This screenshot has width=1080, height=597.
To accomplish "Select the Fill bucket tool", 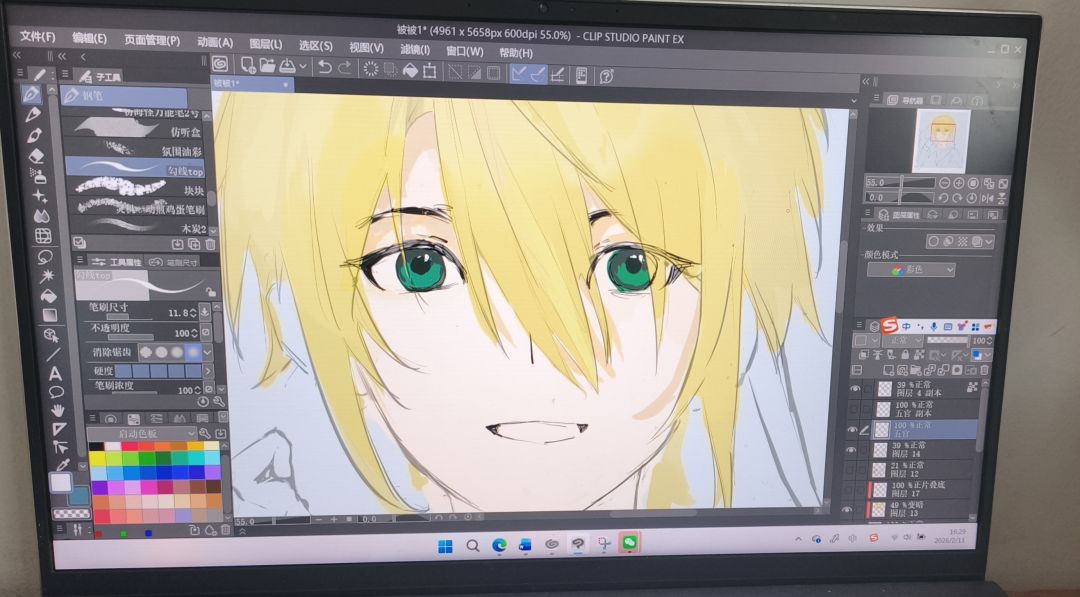I will (x=48, y=296).
